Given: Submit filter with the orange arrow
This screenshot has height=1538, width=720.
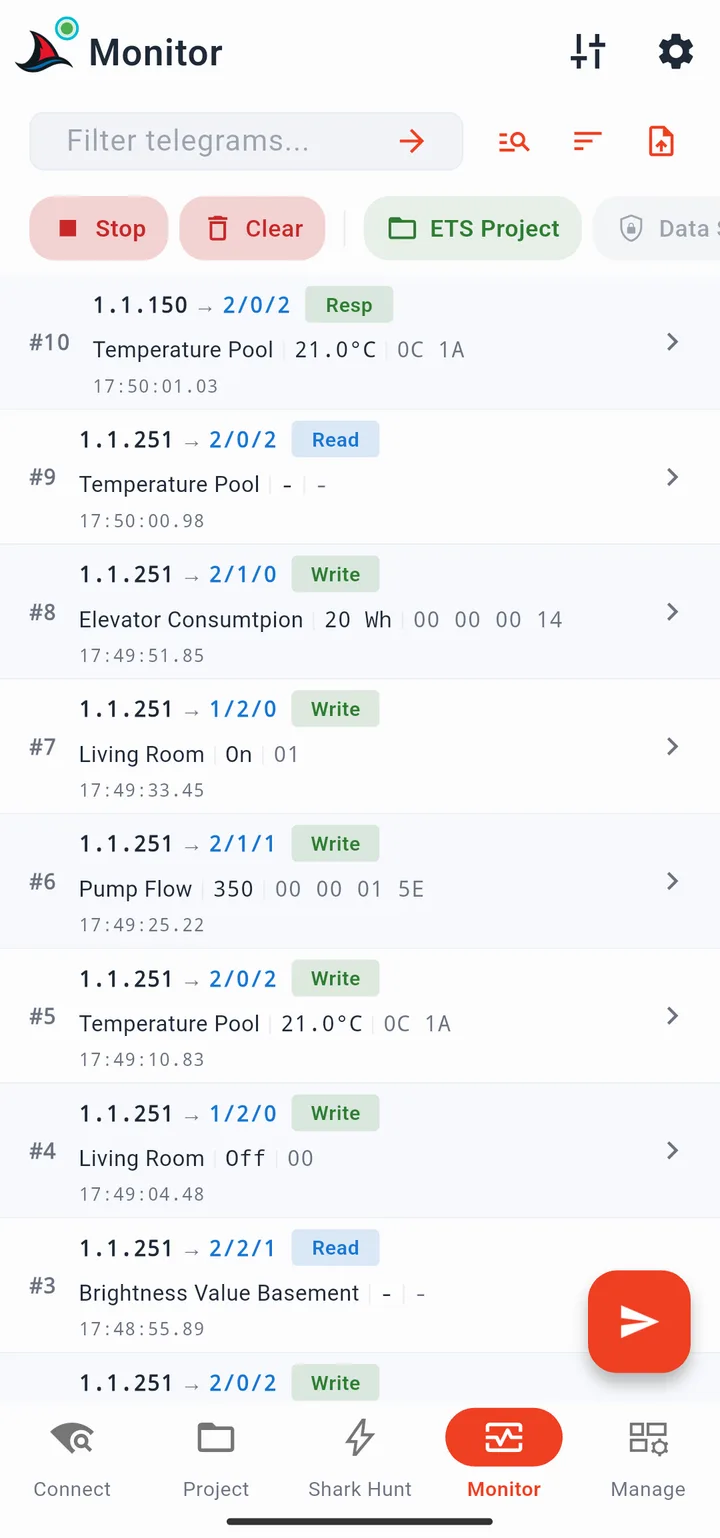Looking at the screenshot, I should 412,141.
